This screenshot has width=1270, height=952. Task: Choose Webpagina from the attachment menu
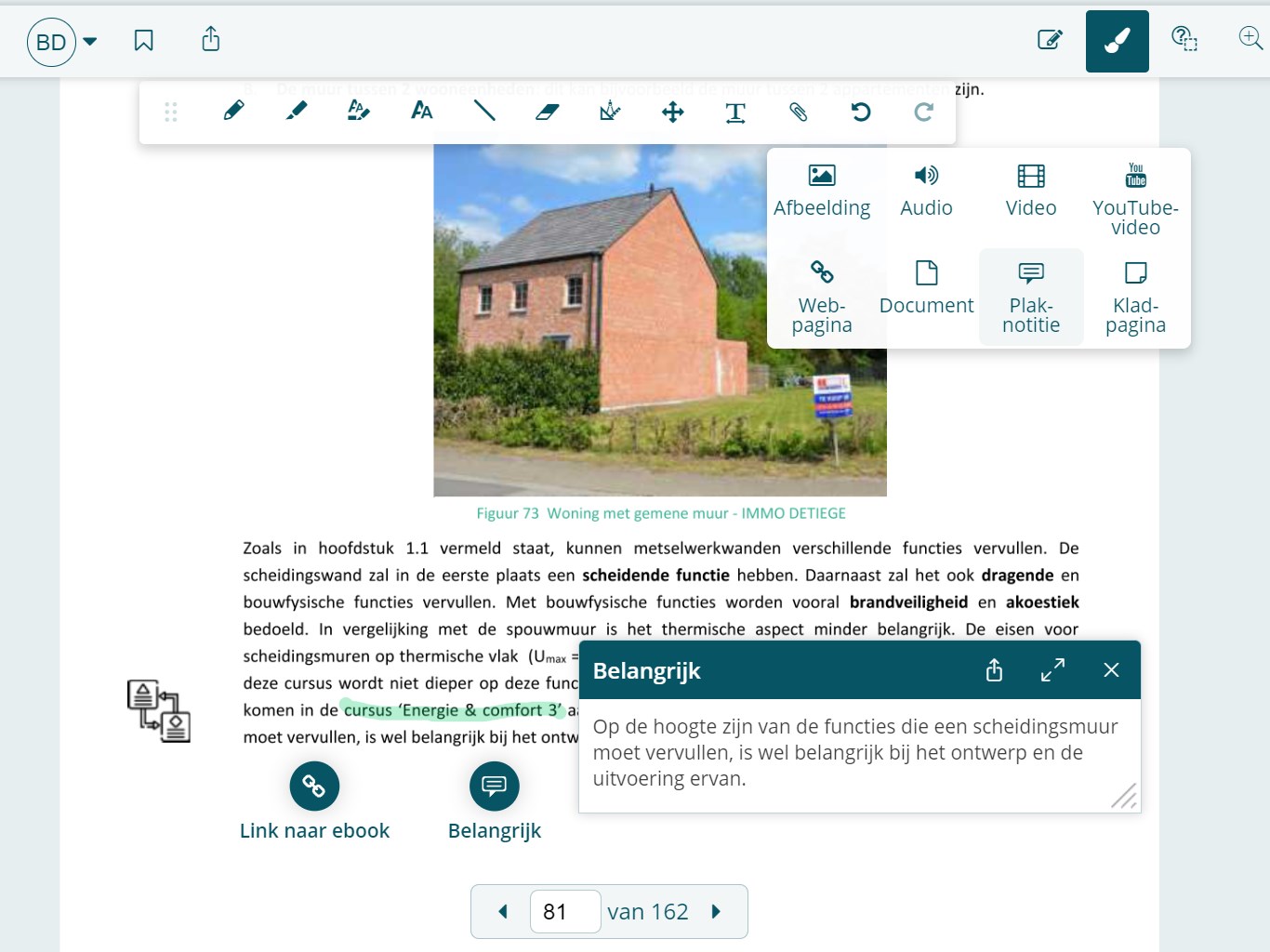click(x=822, y=297)
